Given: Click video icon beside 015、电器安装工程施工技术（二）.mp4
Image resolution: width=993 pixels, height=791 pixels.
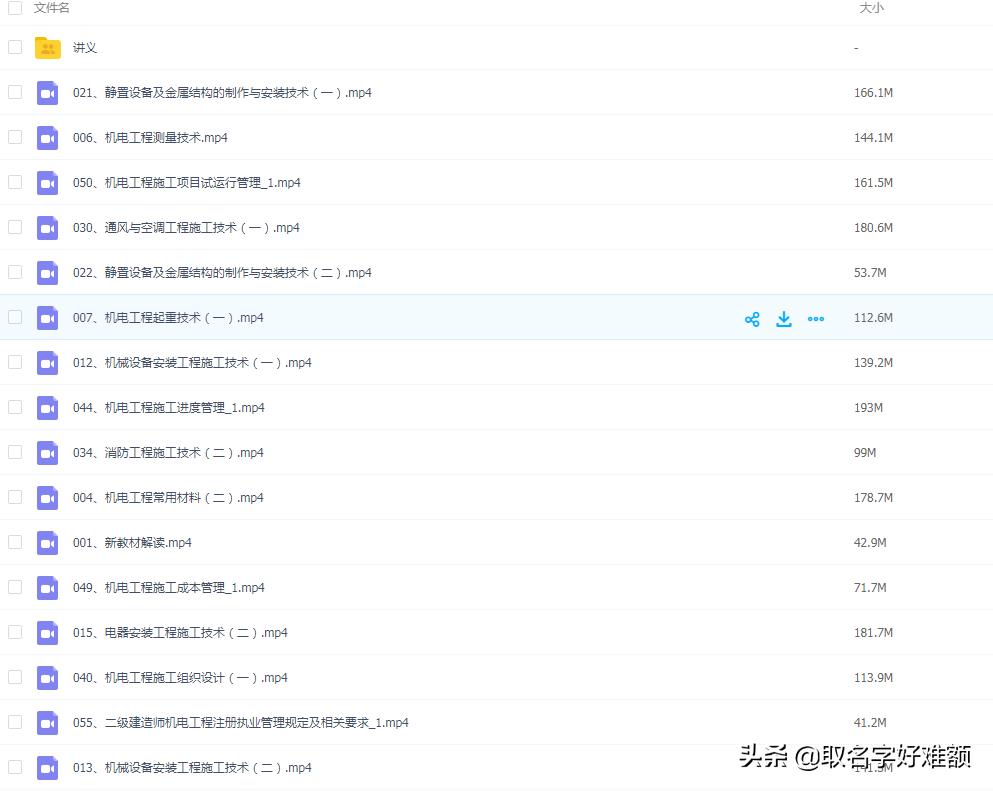Looking at the screenshot, I should click(47, 632).
